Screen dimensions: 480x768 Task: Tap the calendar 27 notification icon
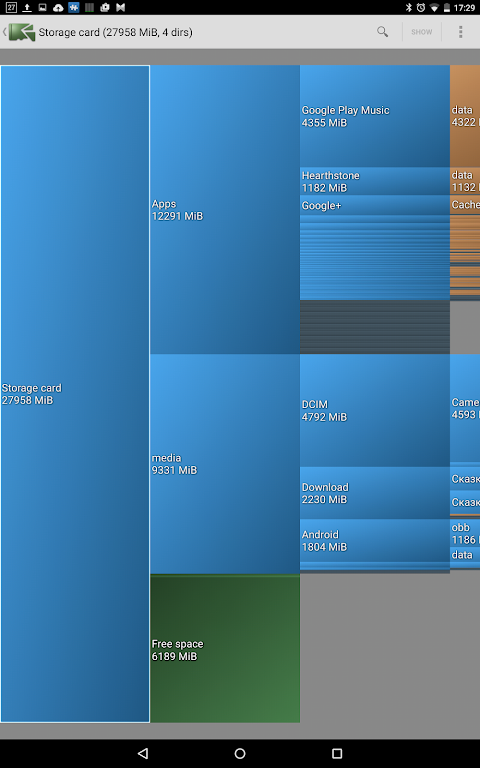click(x=11, y=7)
